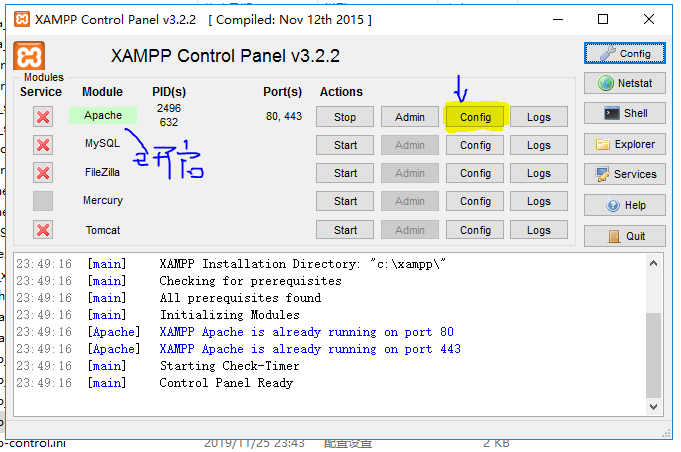Open the Explorer folder button
The image size is (681, 452).
point(625,144)
